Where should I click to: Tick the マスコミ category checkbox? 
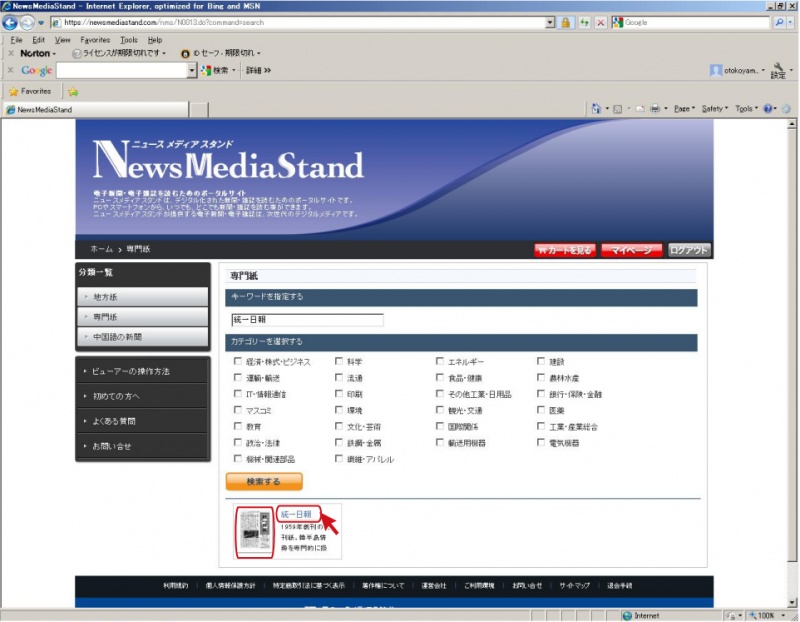pos(238,410)
